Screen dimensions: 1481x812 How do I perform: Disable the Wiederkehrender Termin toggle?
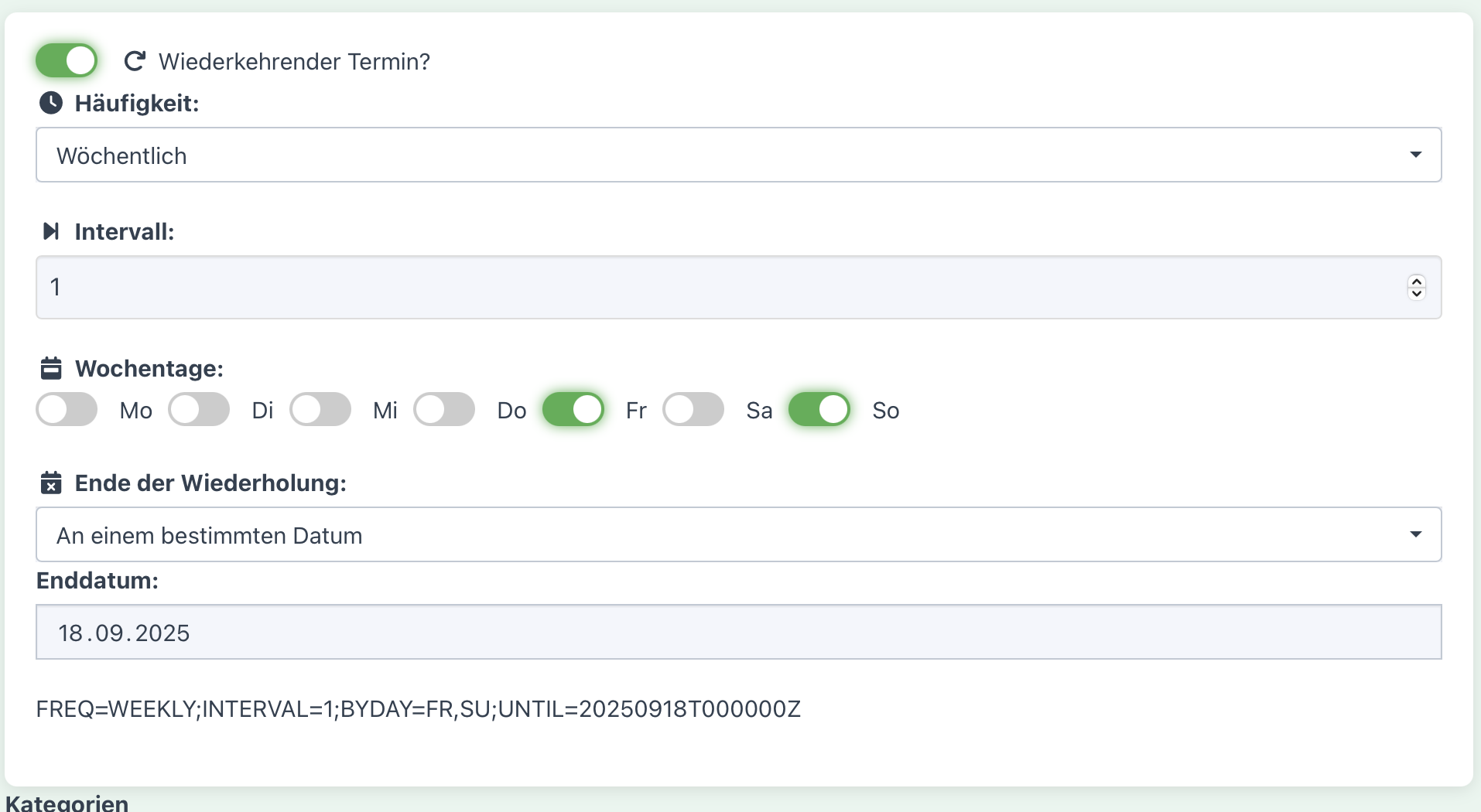pyautogui.click(x=67, y=60)
